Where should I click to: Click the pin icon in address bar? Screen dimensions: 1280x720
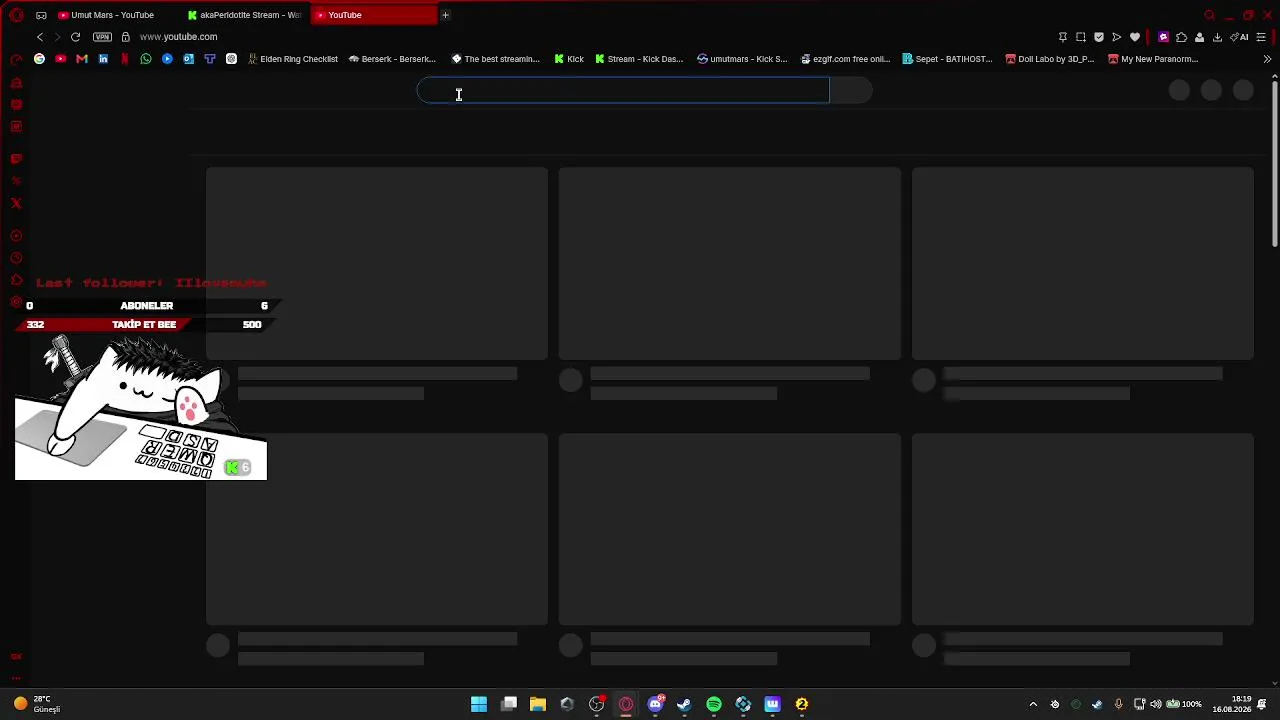pos(1062,37)
